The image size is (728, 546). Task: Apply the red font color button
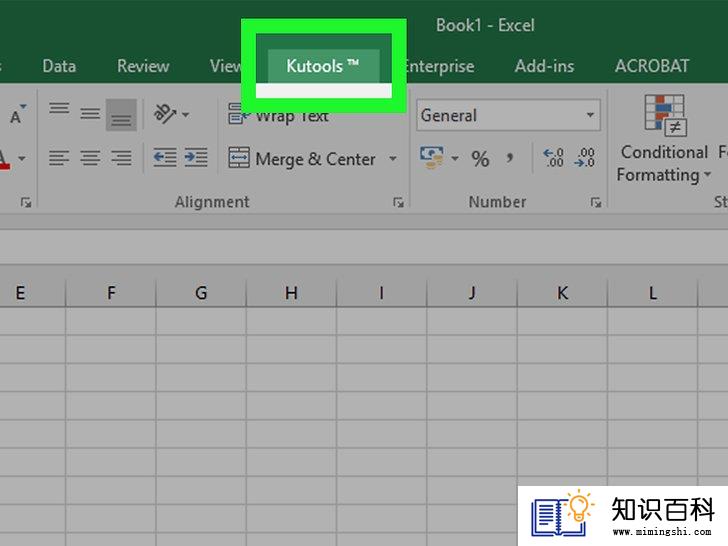tap(4, 159)
